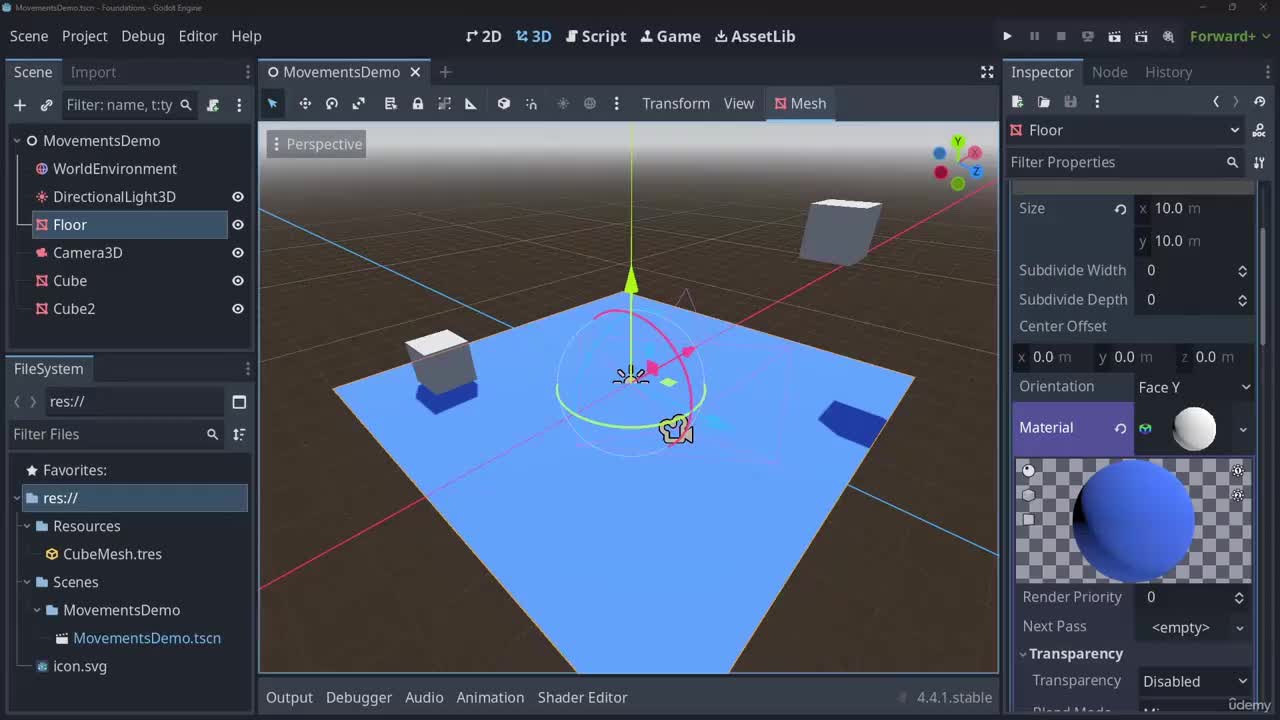Open the AssetLib workspace

click(755, 36)
